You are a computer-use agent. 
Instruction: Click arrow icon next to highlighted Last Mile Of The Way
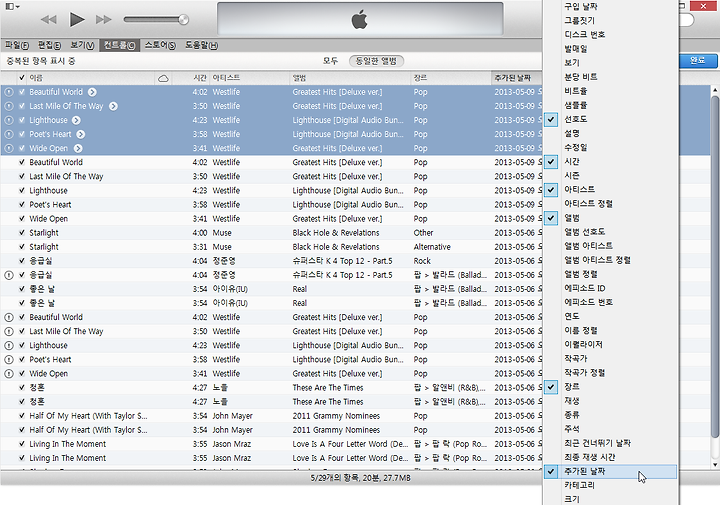113,106
